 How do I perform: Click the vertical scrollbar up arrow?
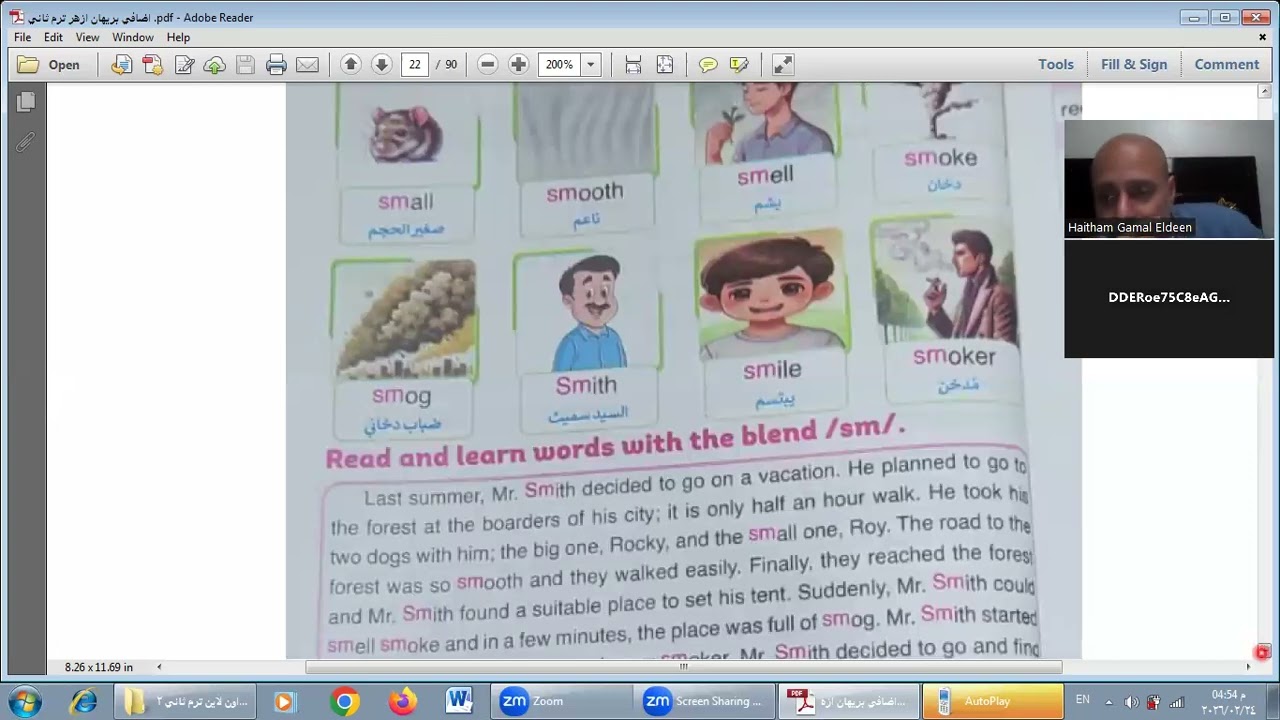[1263, 91]
